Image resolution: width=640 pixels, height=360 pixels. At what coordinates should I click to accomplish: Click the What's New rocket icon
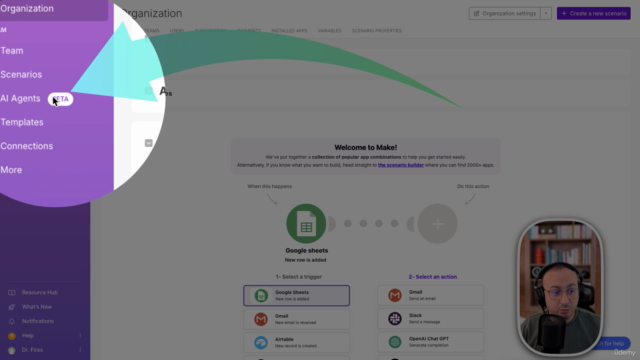12,307
